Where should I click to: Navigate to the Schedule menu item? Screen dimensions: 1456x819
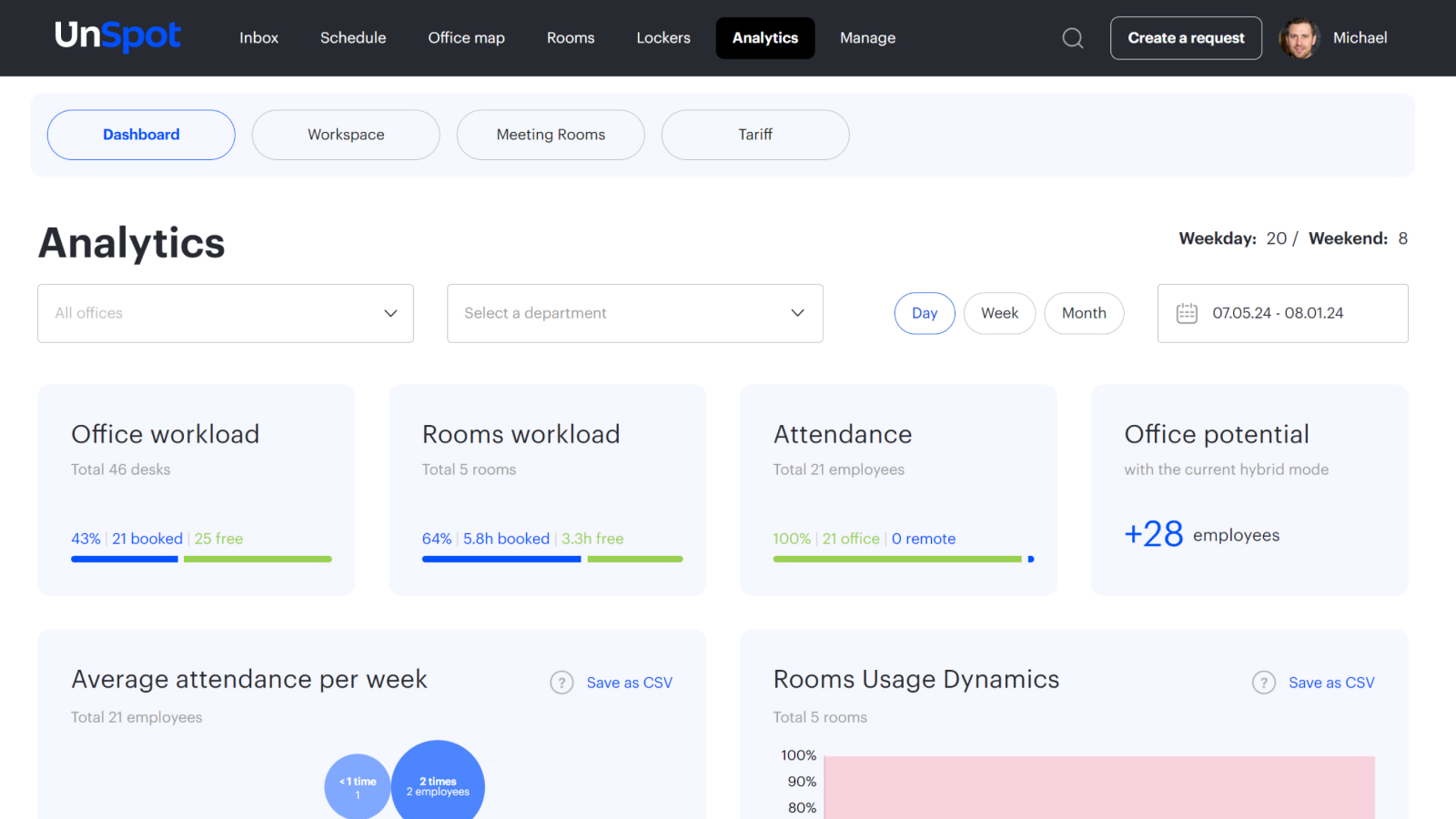pos(352,37)
